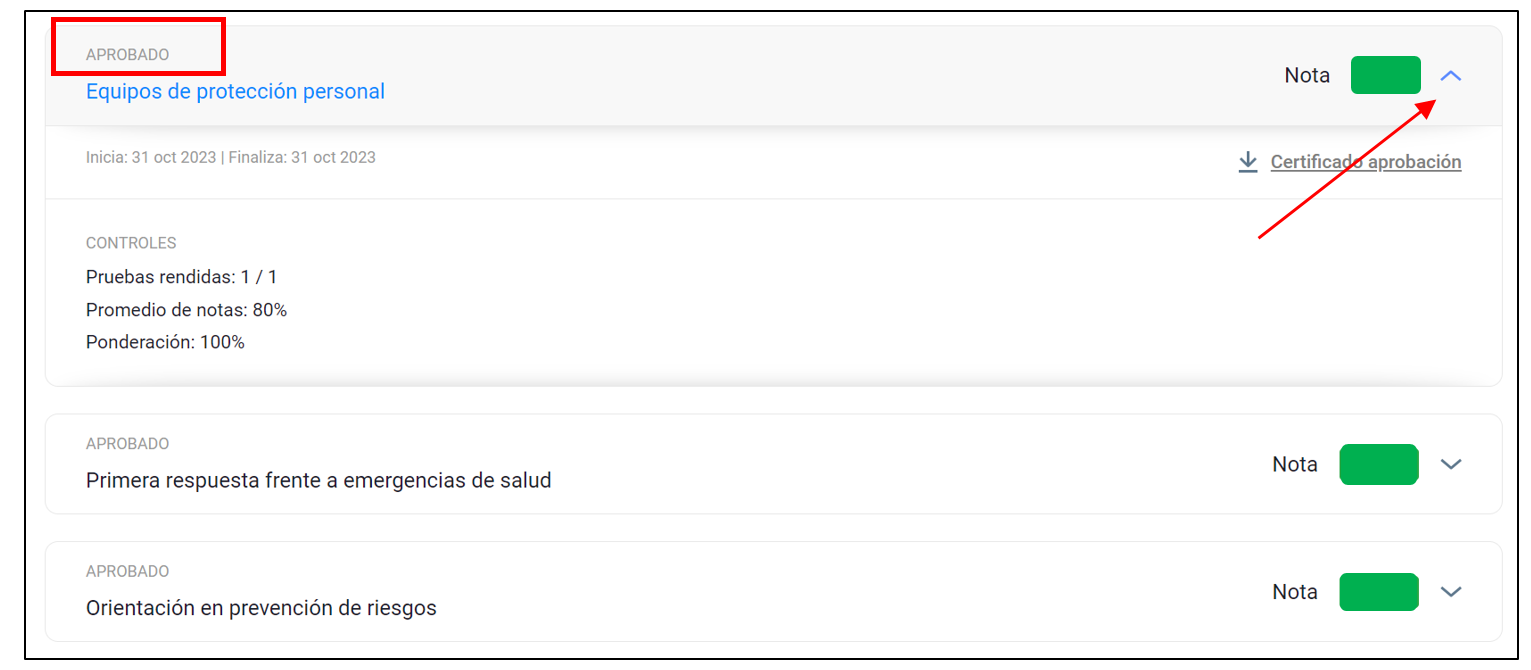Click the Ponderación: 100% line
Viewport: 1531px width, 670px height.
[165, 342]
